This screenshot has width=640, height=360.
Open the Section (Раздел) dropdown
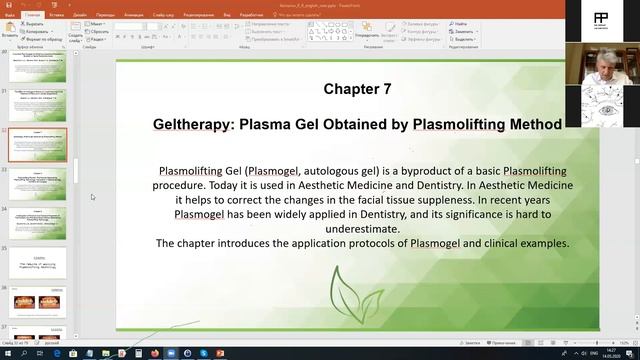pos(96,39)
